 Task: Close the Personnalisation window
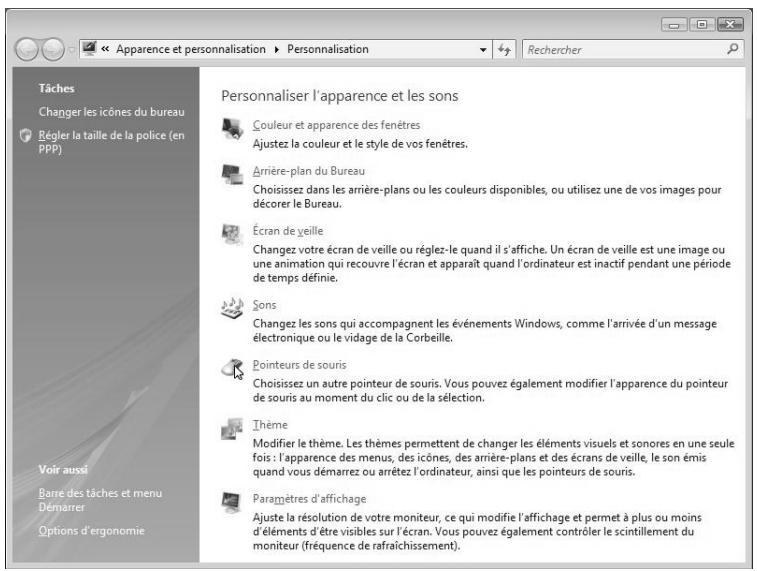point(730,24)
